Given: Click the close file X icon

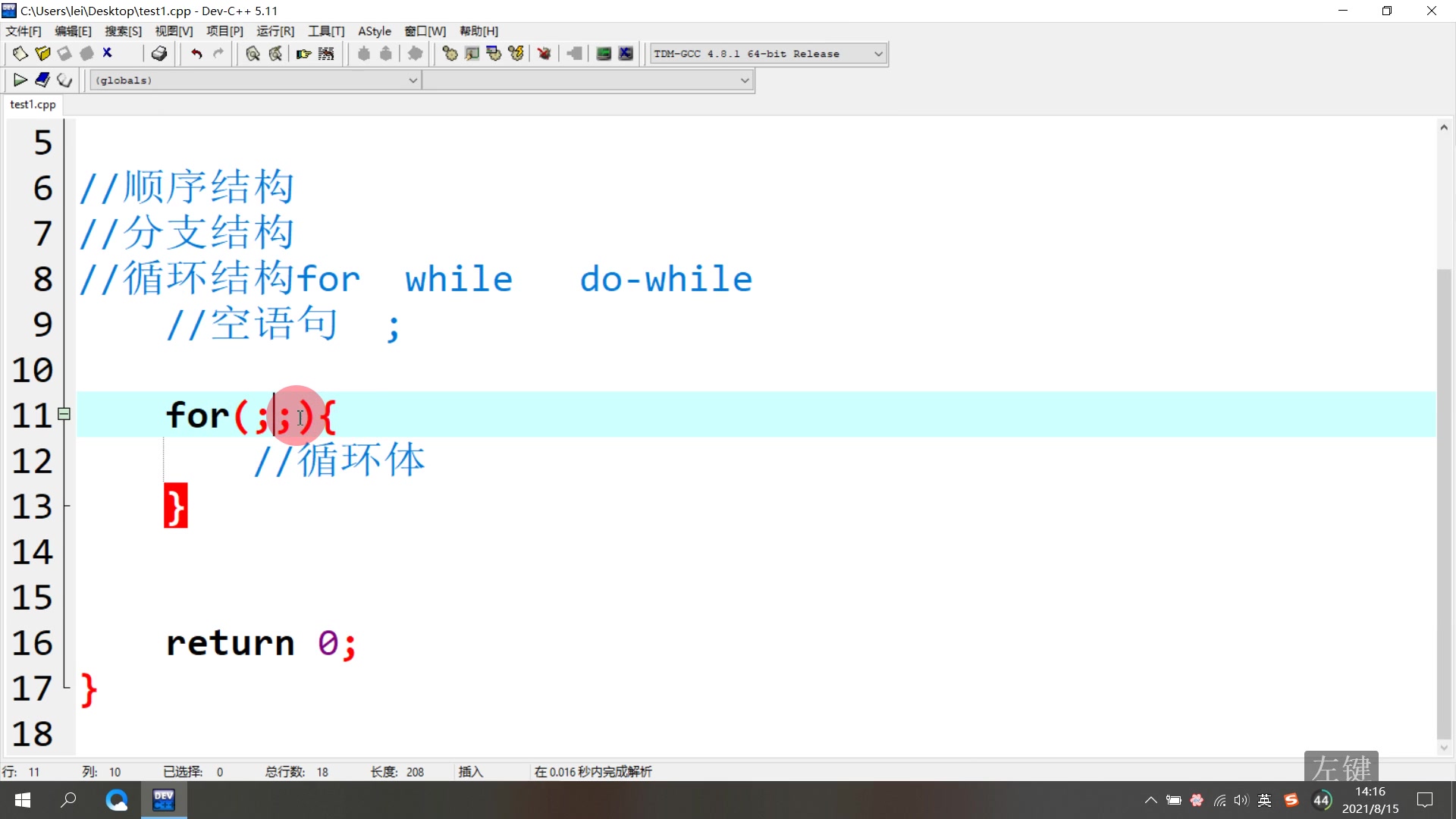Looking at the screenshot, I should [x=108, y=53].
